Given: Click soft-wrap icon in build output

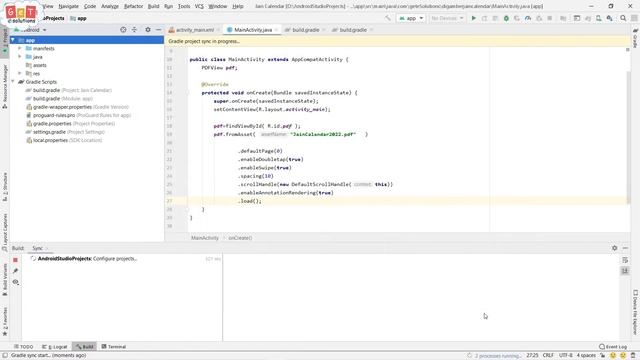Looking at the screenshot, I should 625,260.
